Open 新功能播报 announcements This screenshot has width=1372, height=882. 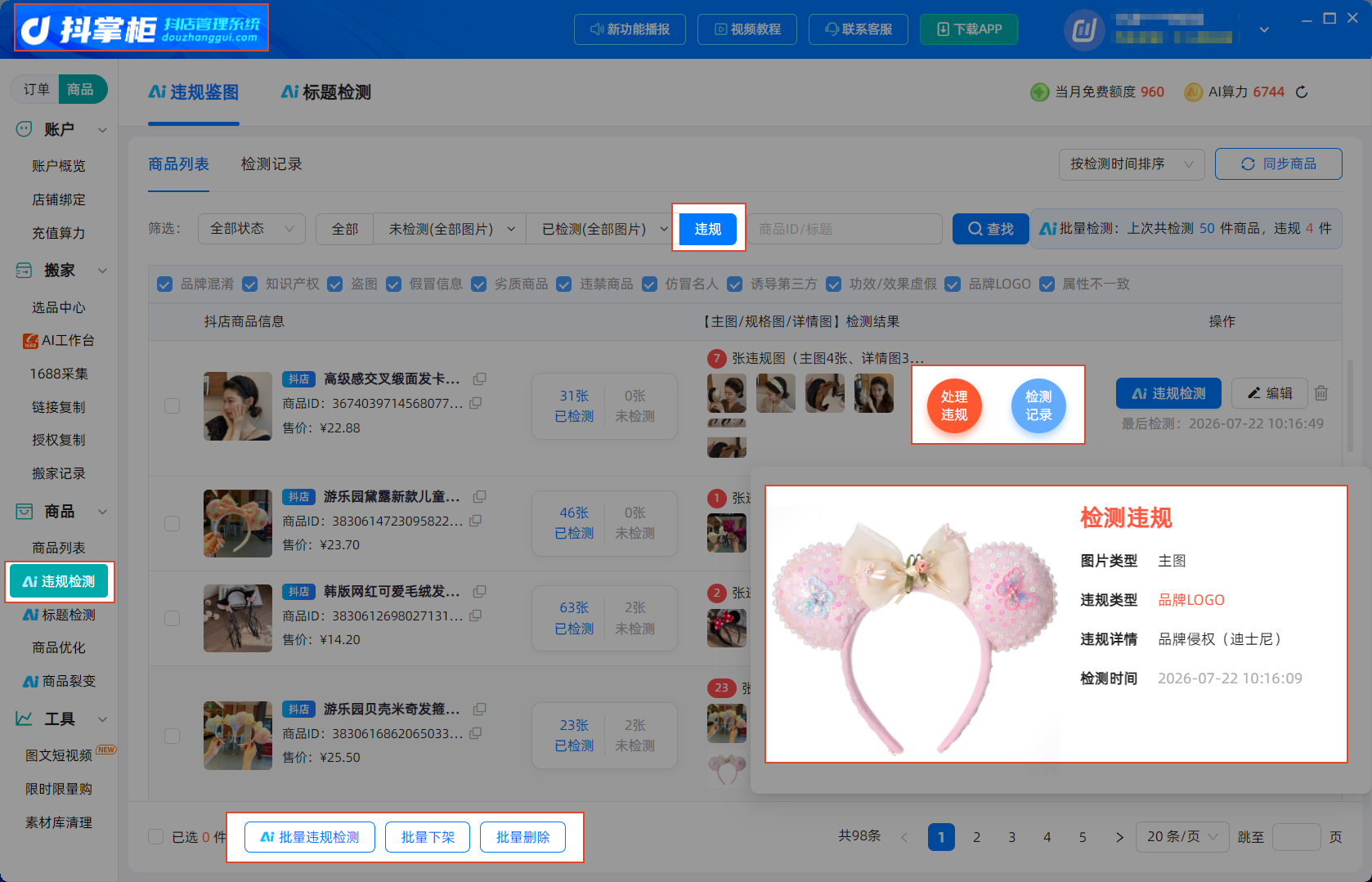pos(630,29)
